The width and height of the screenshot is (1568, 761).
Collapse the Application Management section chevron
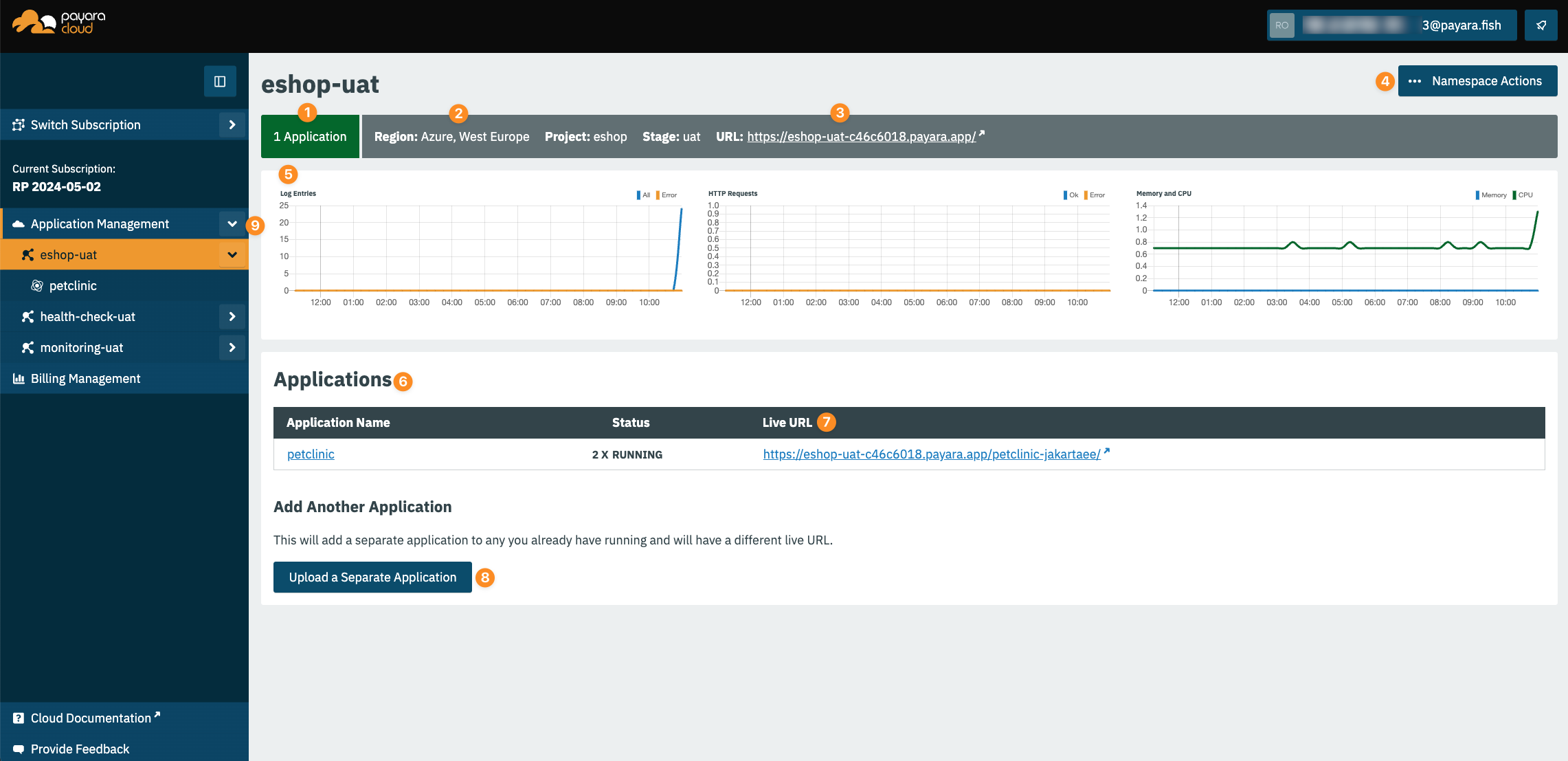pos(232,224)
